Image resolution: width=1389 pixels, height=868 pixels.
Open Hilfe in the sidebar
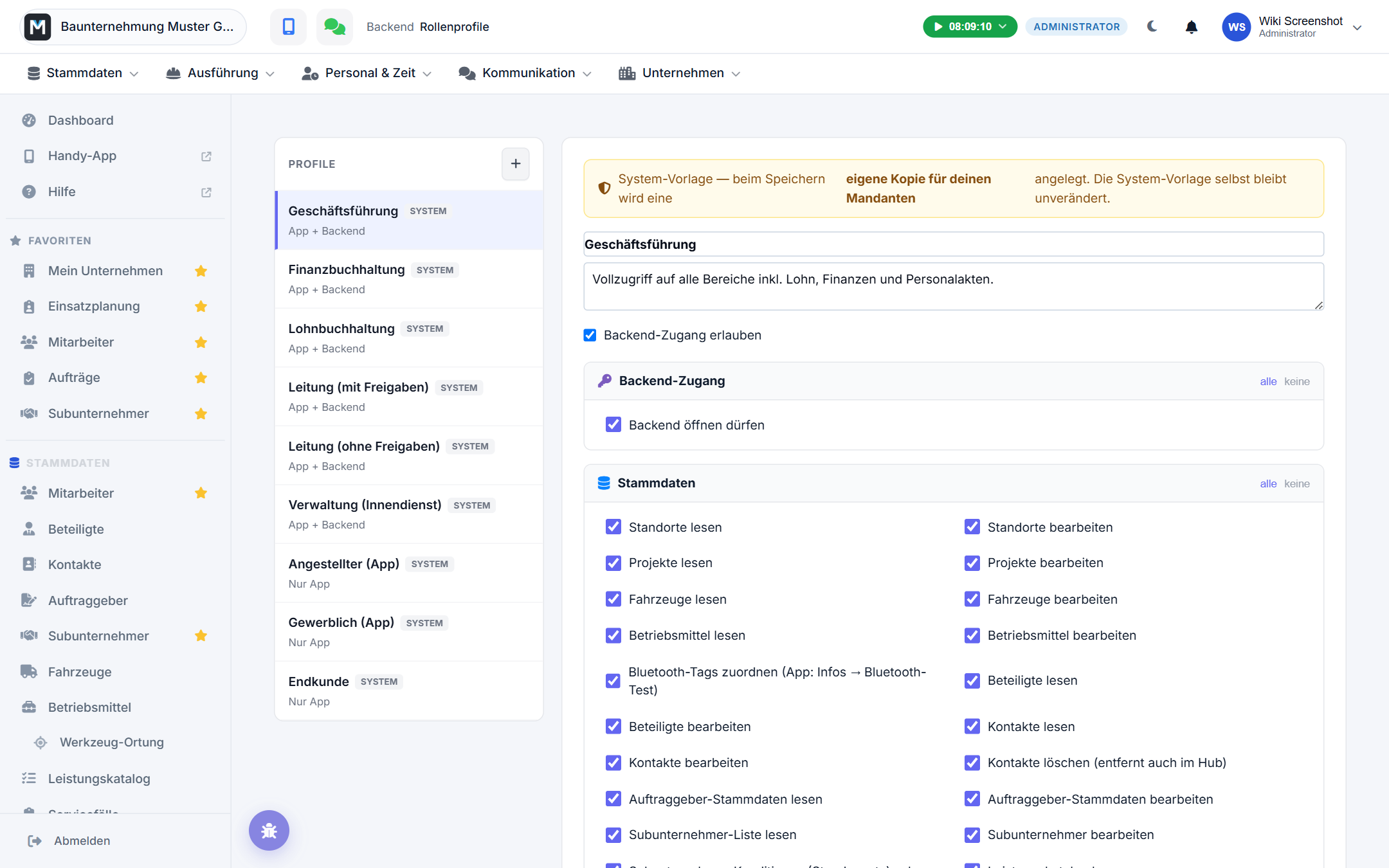point(116,192)
